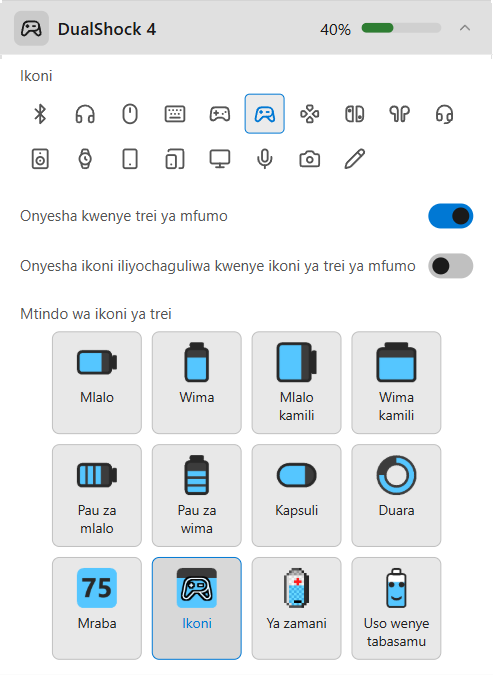493x675 pixels.
Task: Choose the camera icon
Action: click(310, 159)
